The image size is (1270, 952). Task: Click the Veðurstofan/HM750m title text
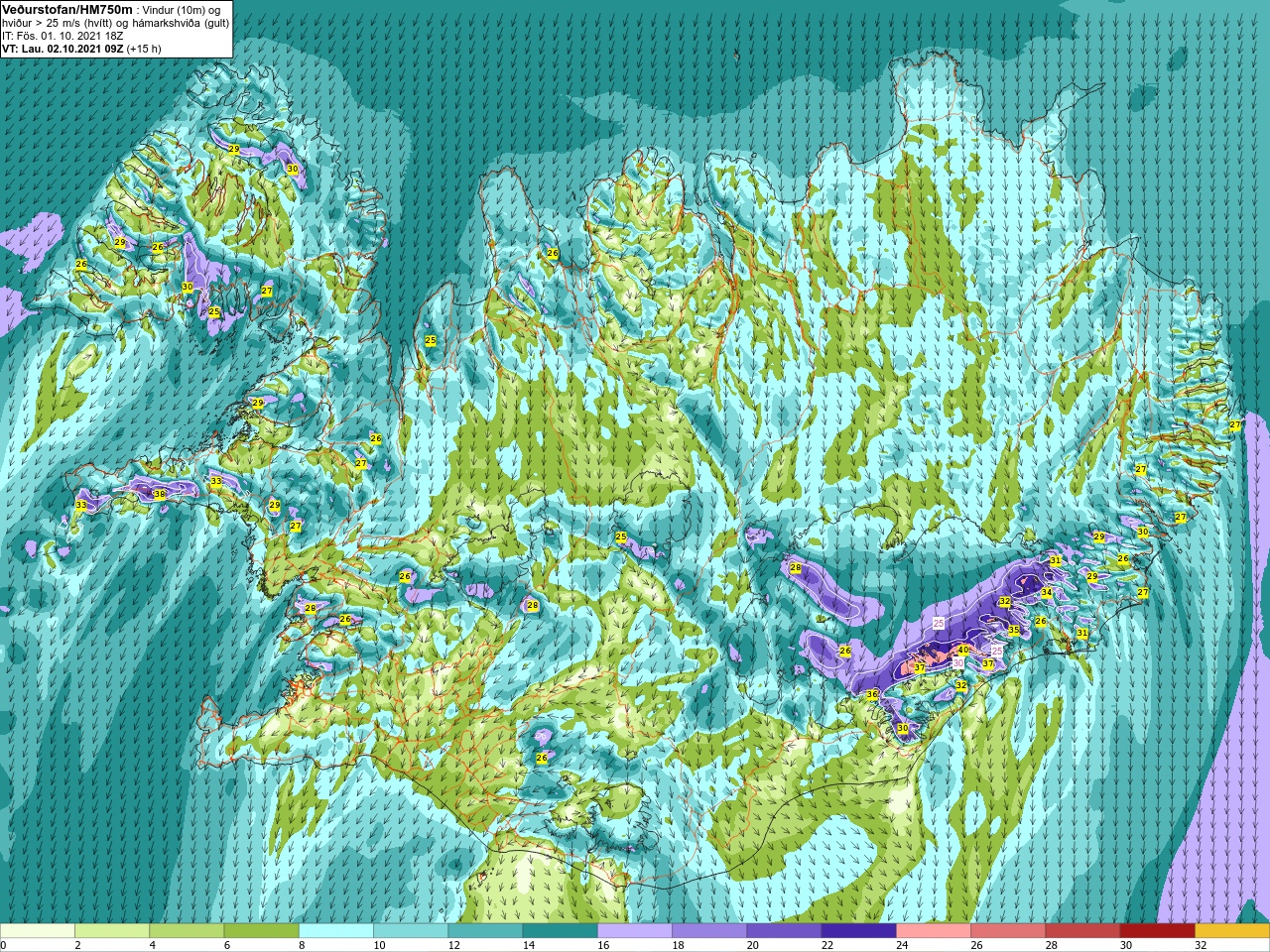pos(66,9)
